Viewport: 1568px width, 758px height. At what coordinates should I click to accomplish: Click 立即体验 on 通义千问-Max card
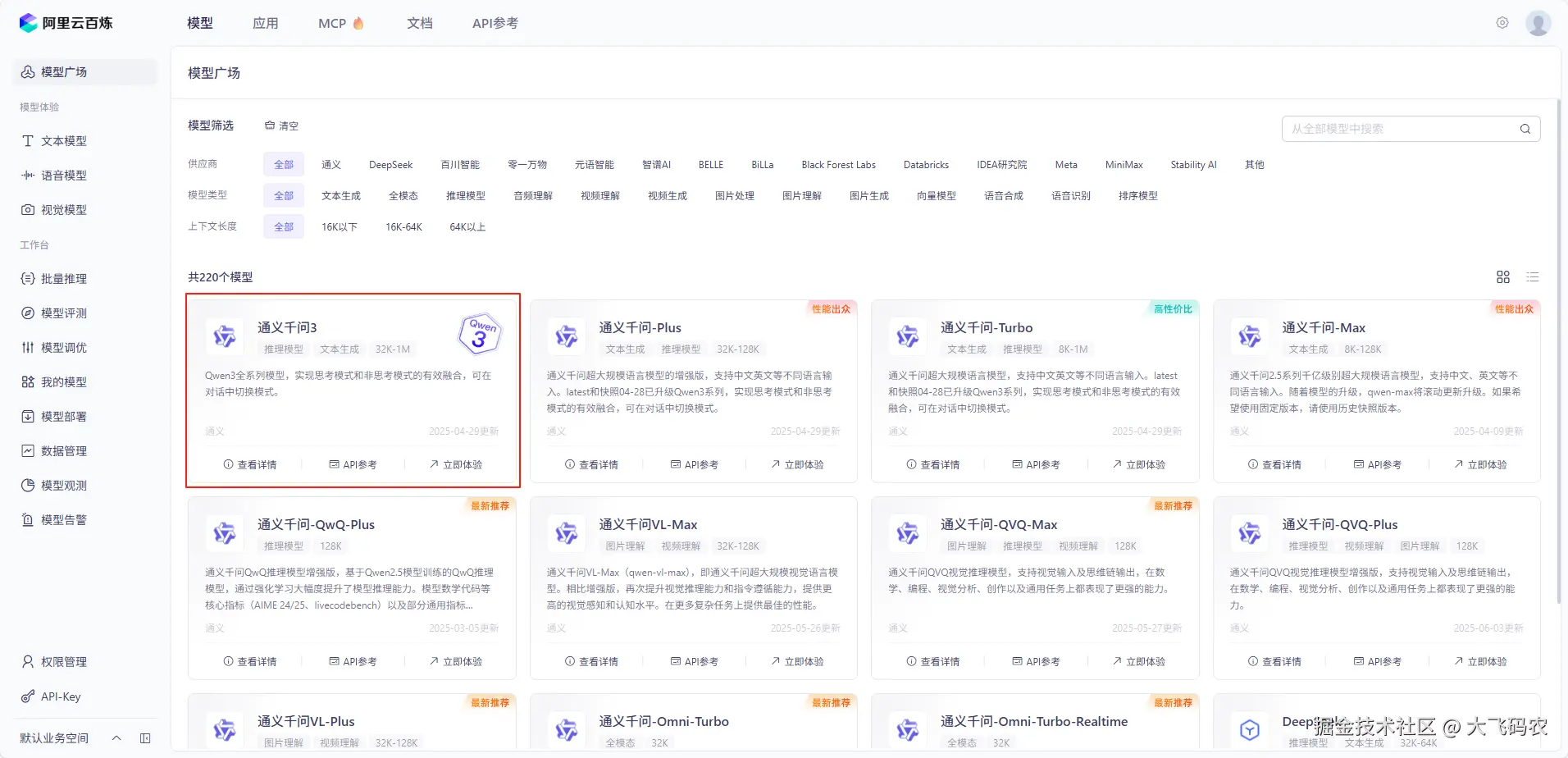[1481, 465]
